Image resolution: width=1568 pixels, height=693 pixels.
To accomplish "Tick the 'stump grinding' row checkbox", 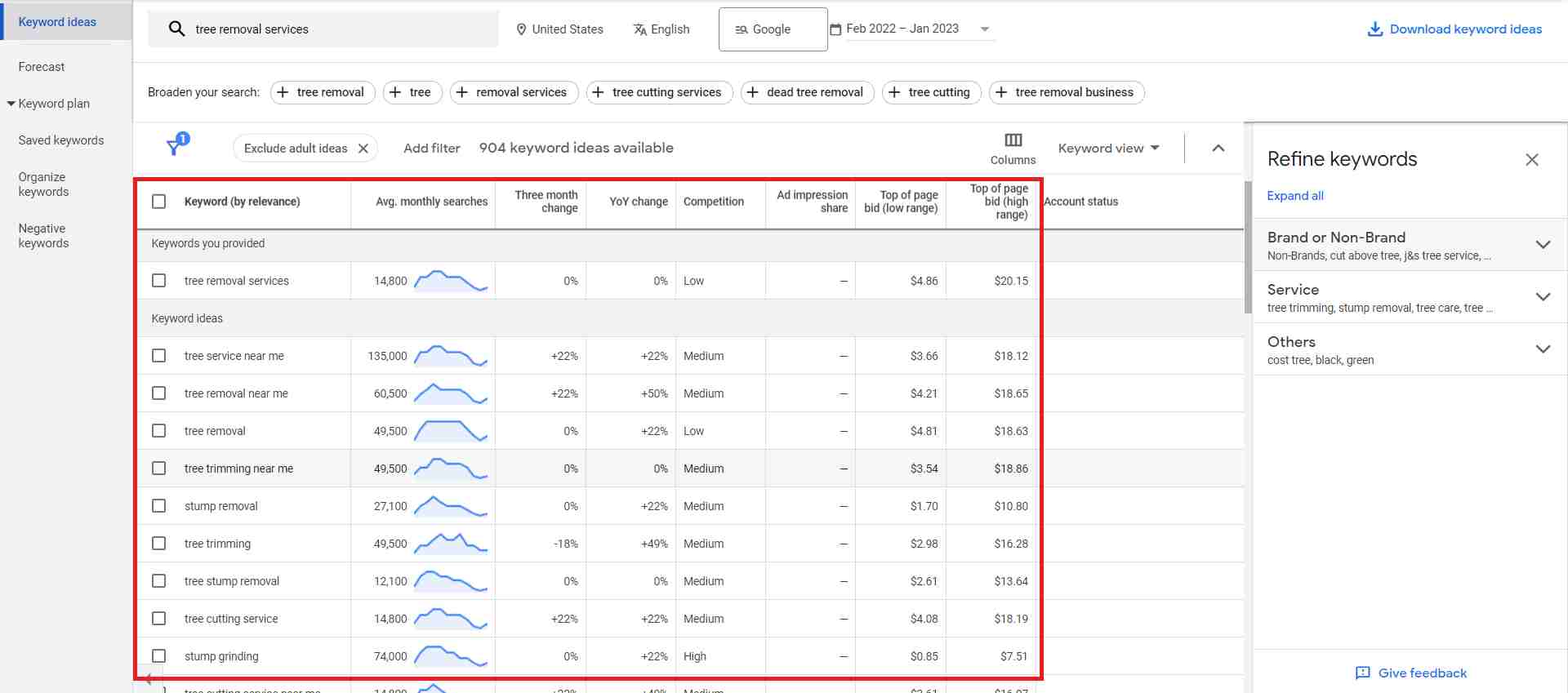I will [x=159, y=656].
